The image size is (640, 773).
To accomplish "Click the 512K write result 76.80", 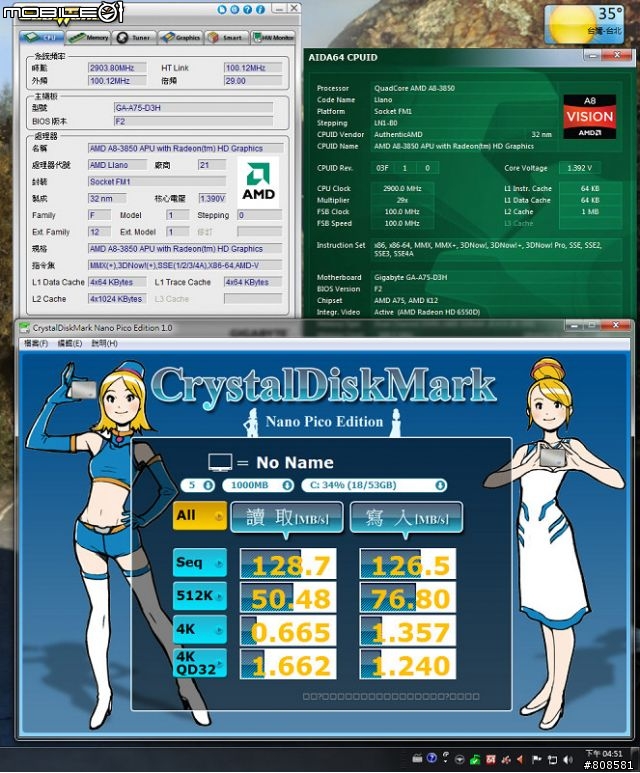I will (x=408, y=597).
